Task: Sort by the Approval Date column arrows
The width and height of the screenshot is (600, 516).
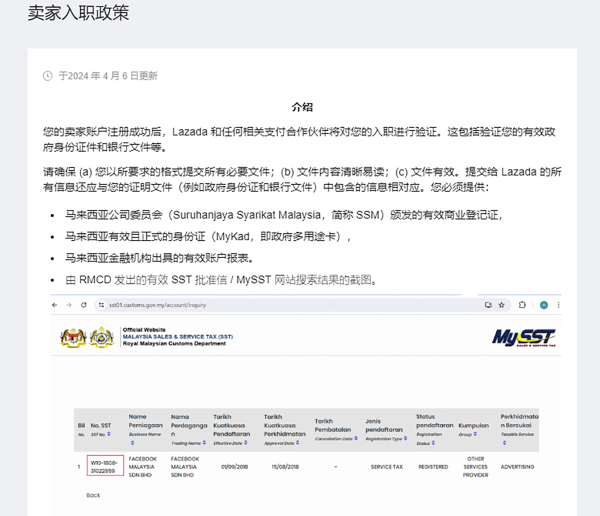Action: point(297,443)
